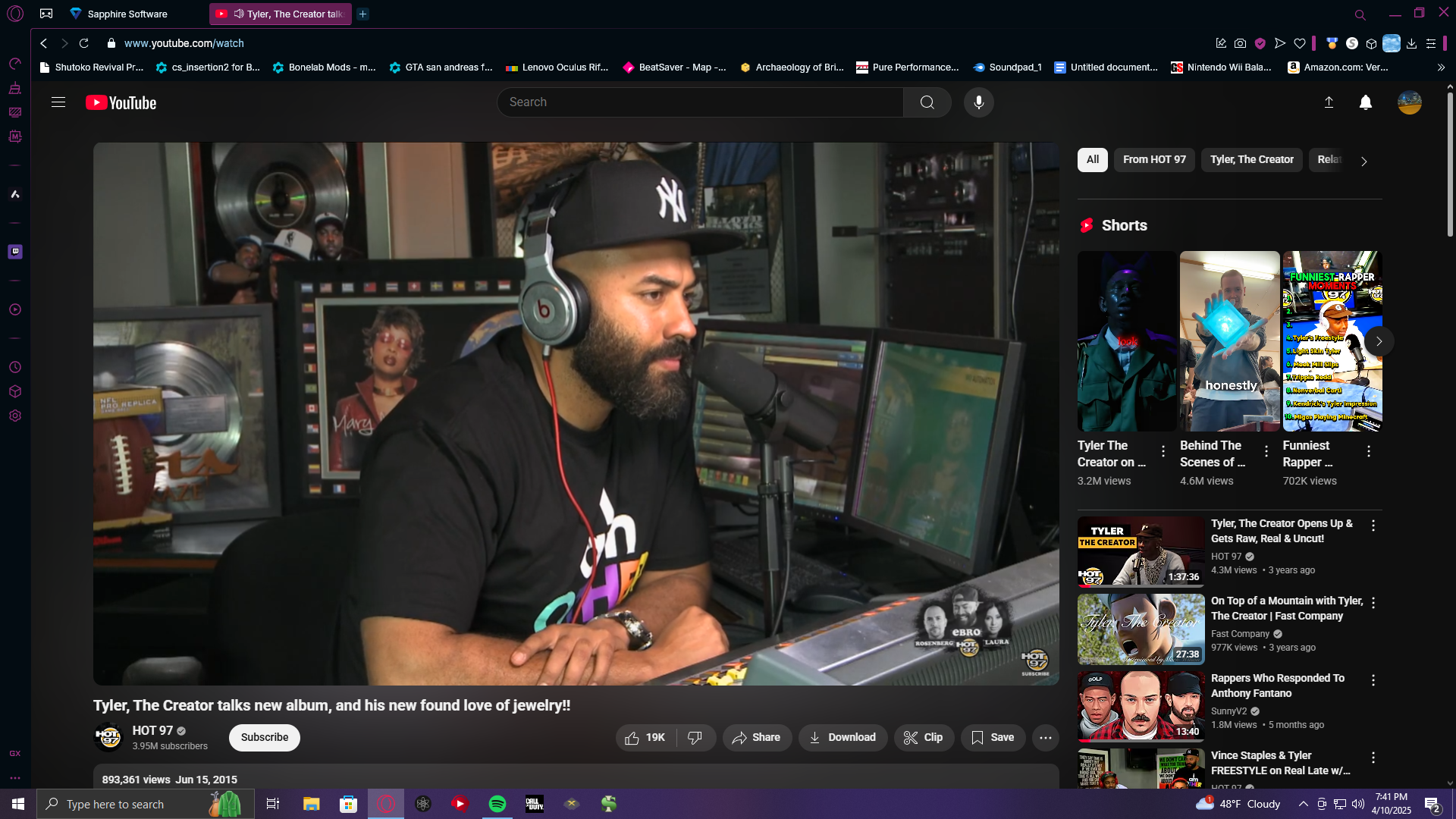Open more actions three-dot menu under the video
Viewport: 1456px width, 819px height.
[x=1045, y=737]
